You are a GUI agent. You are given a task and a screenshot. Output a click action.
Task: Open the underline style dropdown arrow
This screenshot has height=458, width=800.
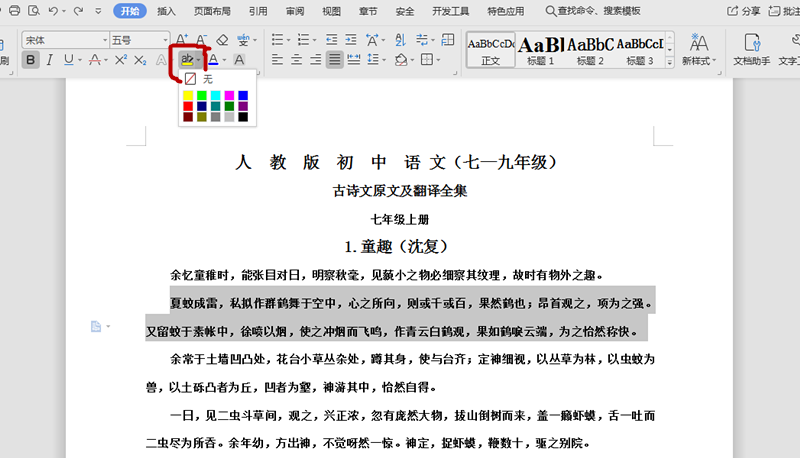point(80,60)
